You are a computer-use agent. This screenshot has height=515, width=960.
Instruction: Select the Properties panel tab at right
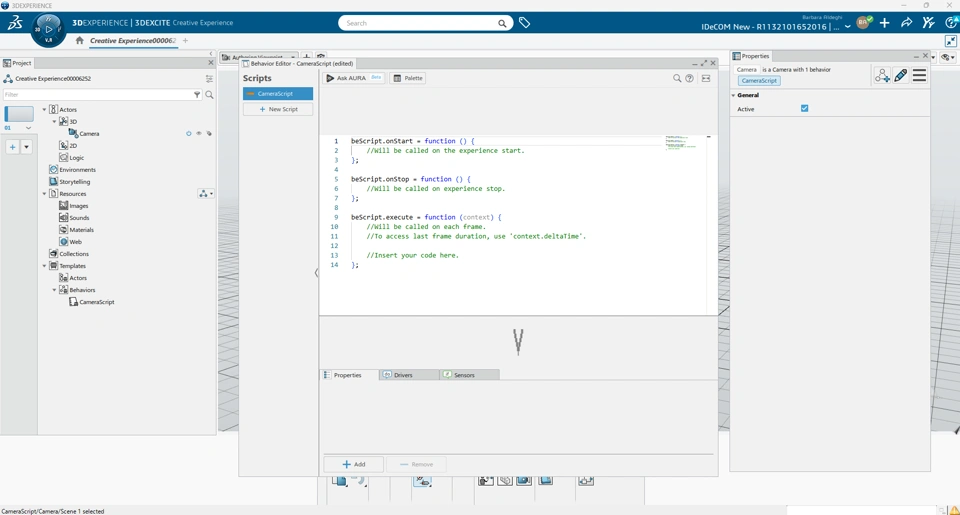tap(751, 56)
